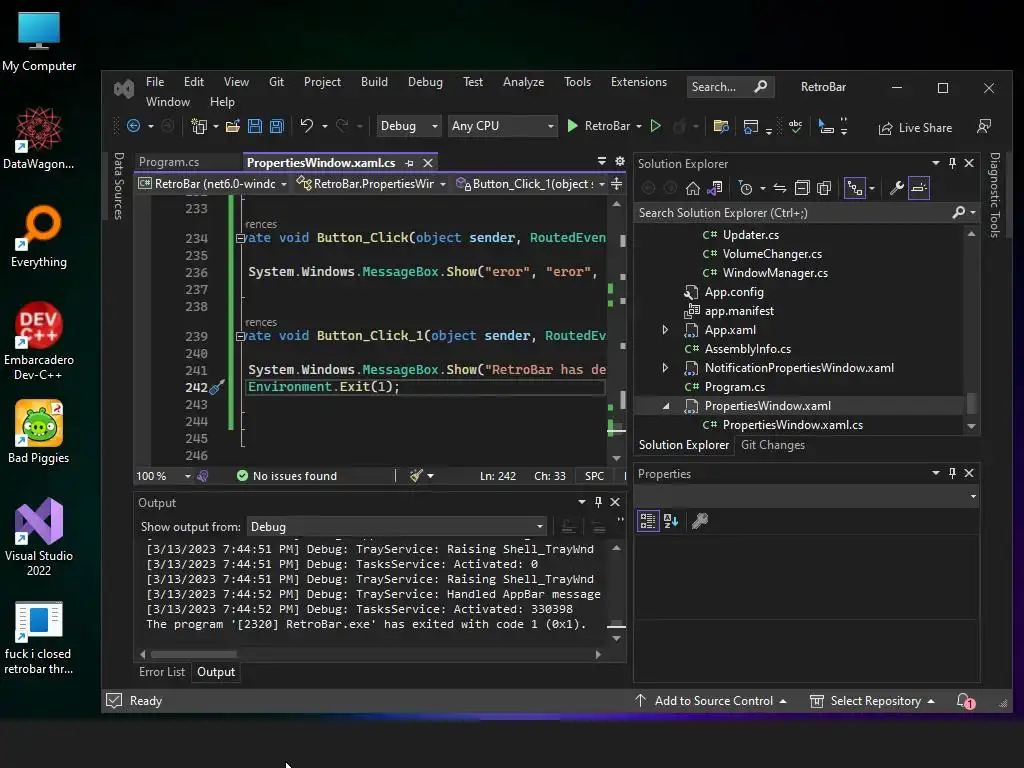This screenshot has width=1024, height=768.
Task: Select Program.cs in Solution Explorer
Action: pyautogui.click(x=734, y=387)
